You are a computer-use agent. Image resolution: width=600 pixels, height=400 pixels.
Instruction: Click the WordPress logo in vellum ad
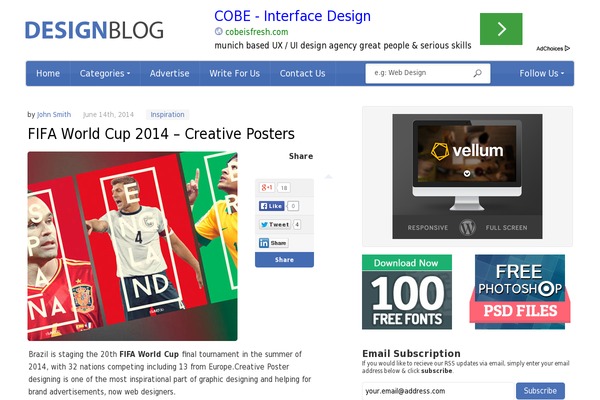tap(467, 227)
